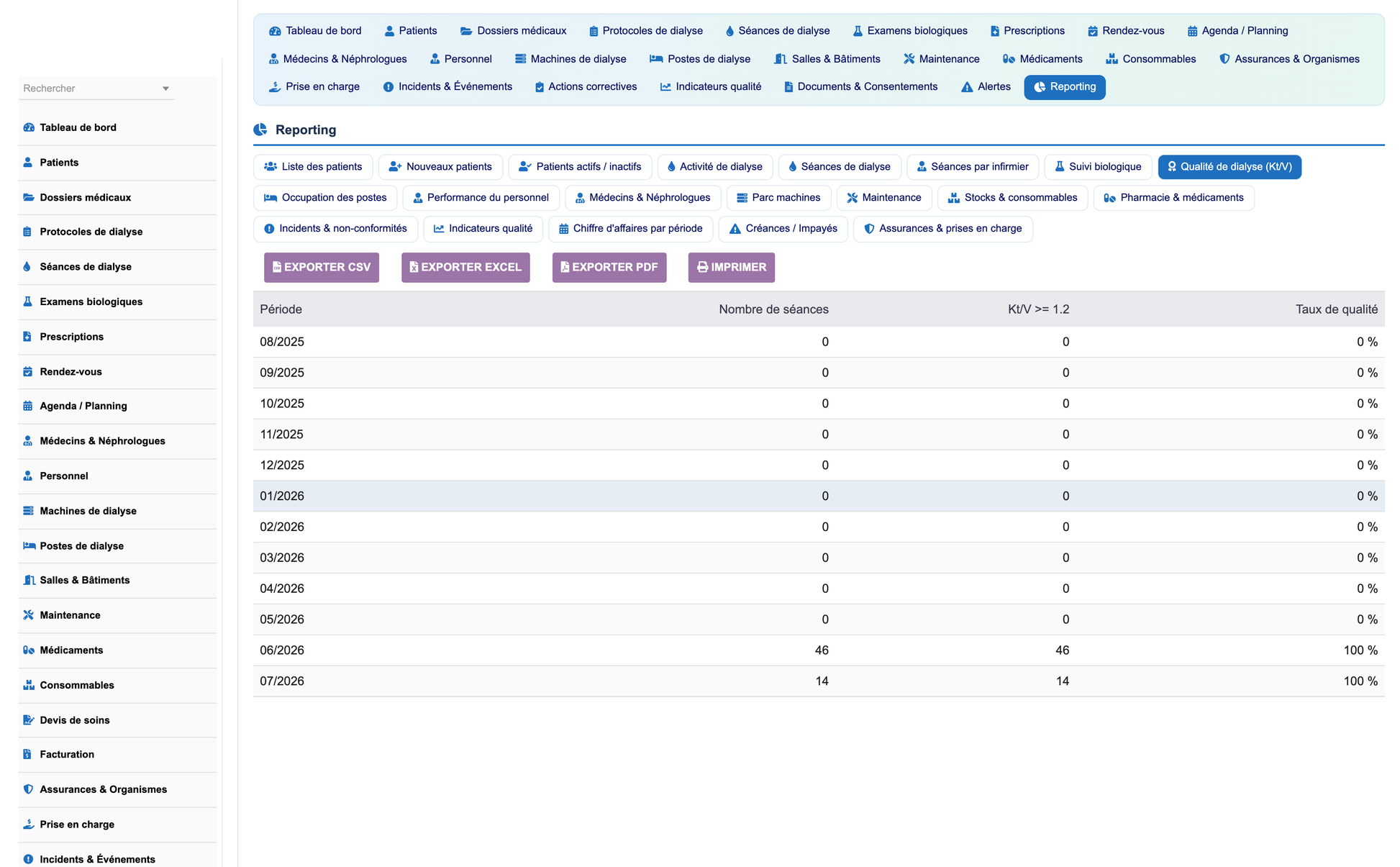Screen dimensions: 1400x867
Task: Click the Examens biologiques flask icon in sidebar
Action: (x=28, y=301)
